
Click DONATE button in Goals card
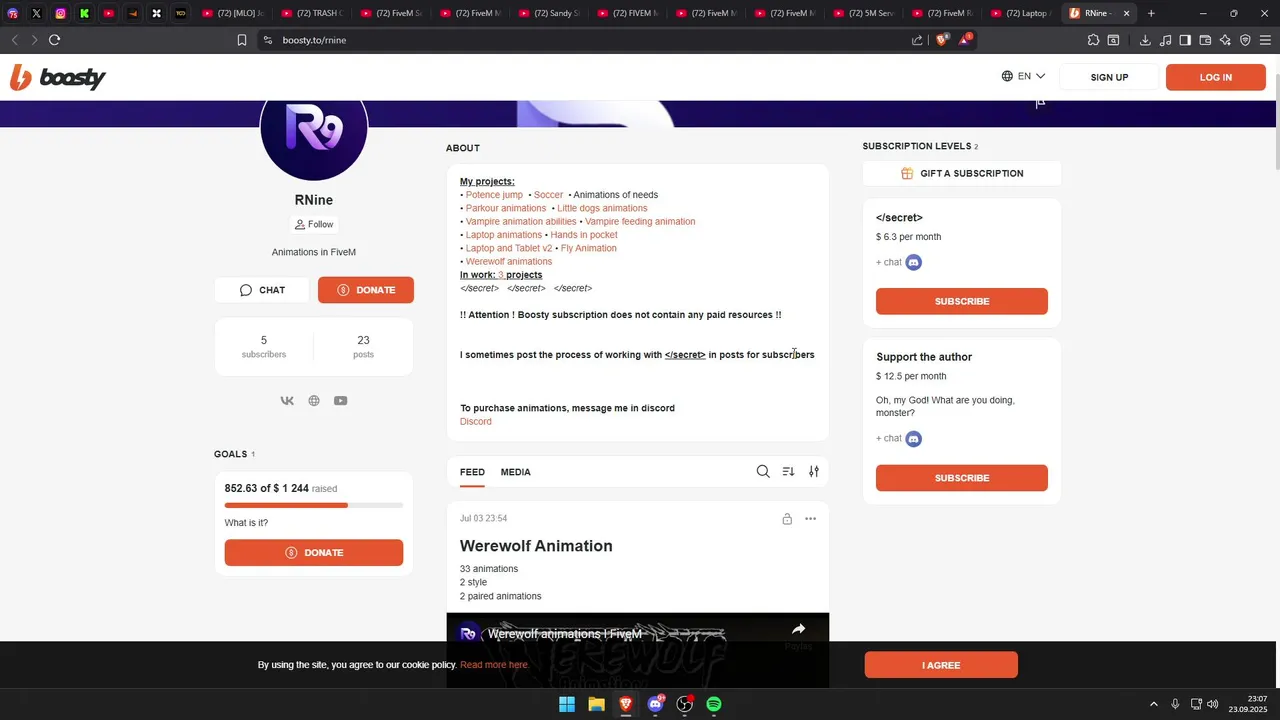pos(314,553)
